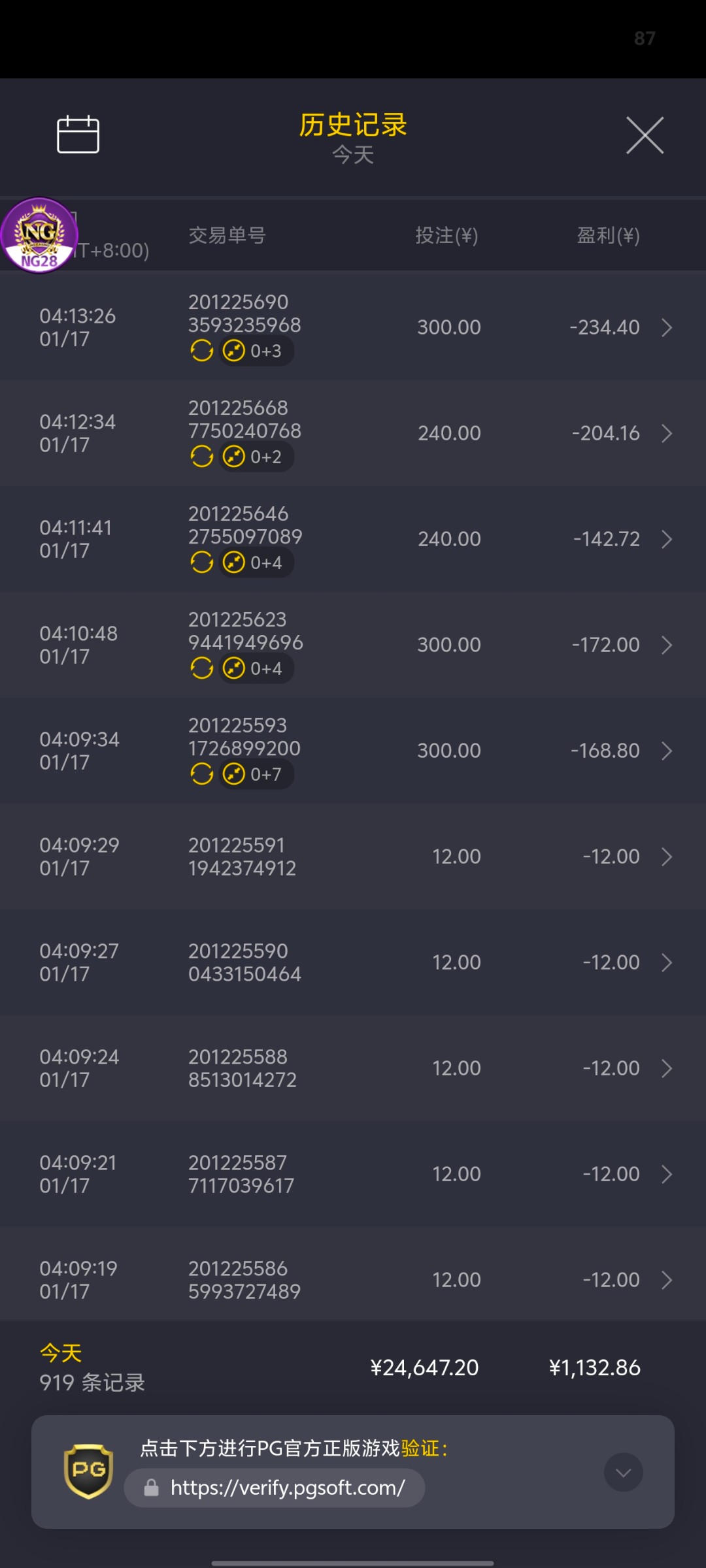Expand the 04:09:19 record chevron
Viewport: 706px width, 1568px height.
click(x=666, y=1280)
